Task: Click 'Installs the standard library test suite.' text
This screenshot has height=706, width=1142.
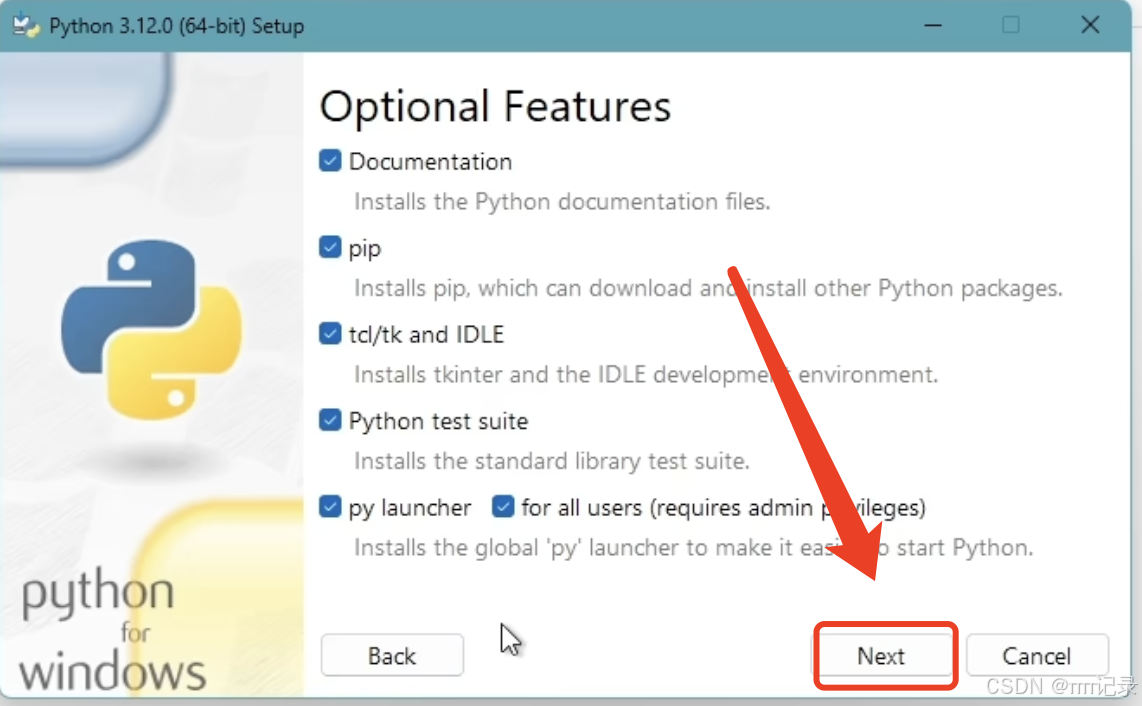Action: click(552, 461)
